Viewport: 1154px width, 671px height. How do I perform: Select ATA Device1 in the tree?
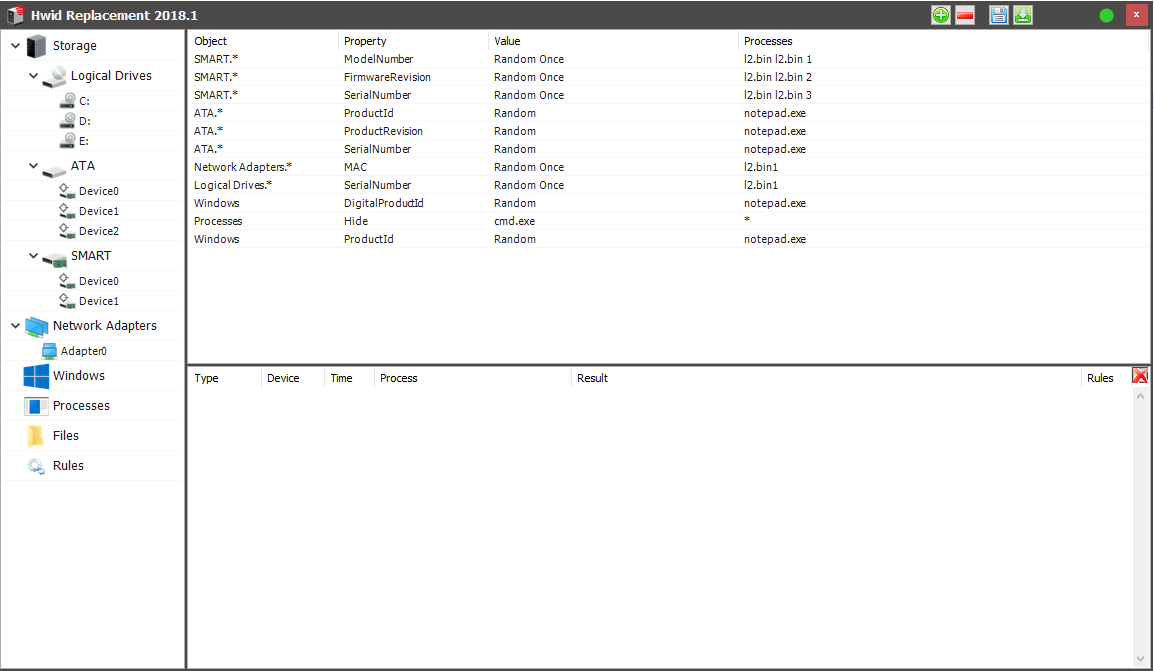pyautogui.click(x=99, y=211)
